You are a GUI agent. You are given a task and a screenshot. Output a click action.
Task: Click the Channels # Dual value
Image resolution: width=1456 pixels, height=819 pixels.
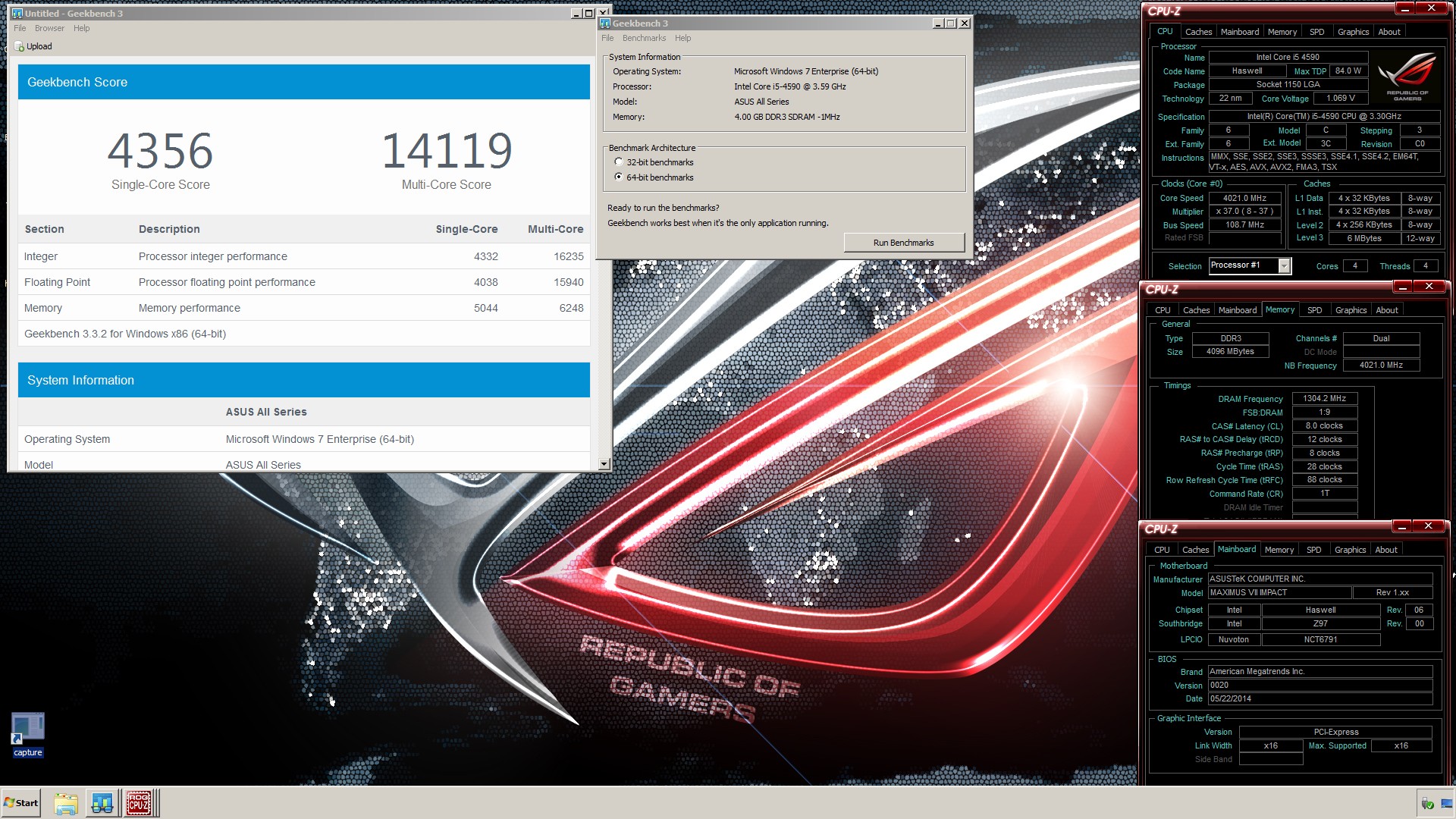[1381, 338]
